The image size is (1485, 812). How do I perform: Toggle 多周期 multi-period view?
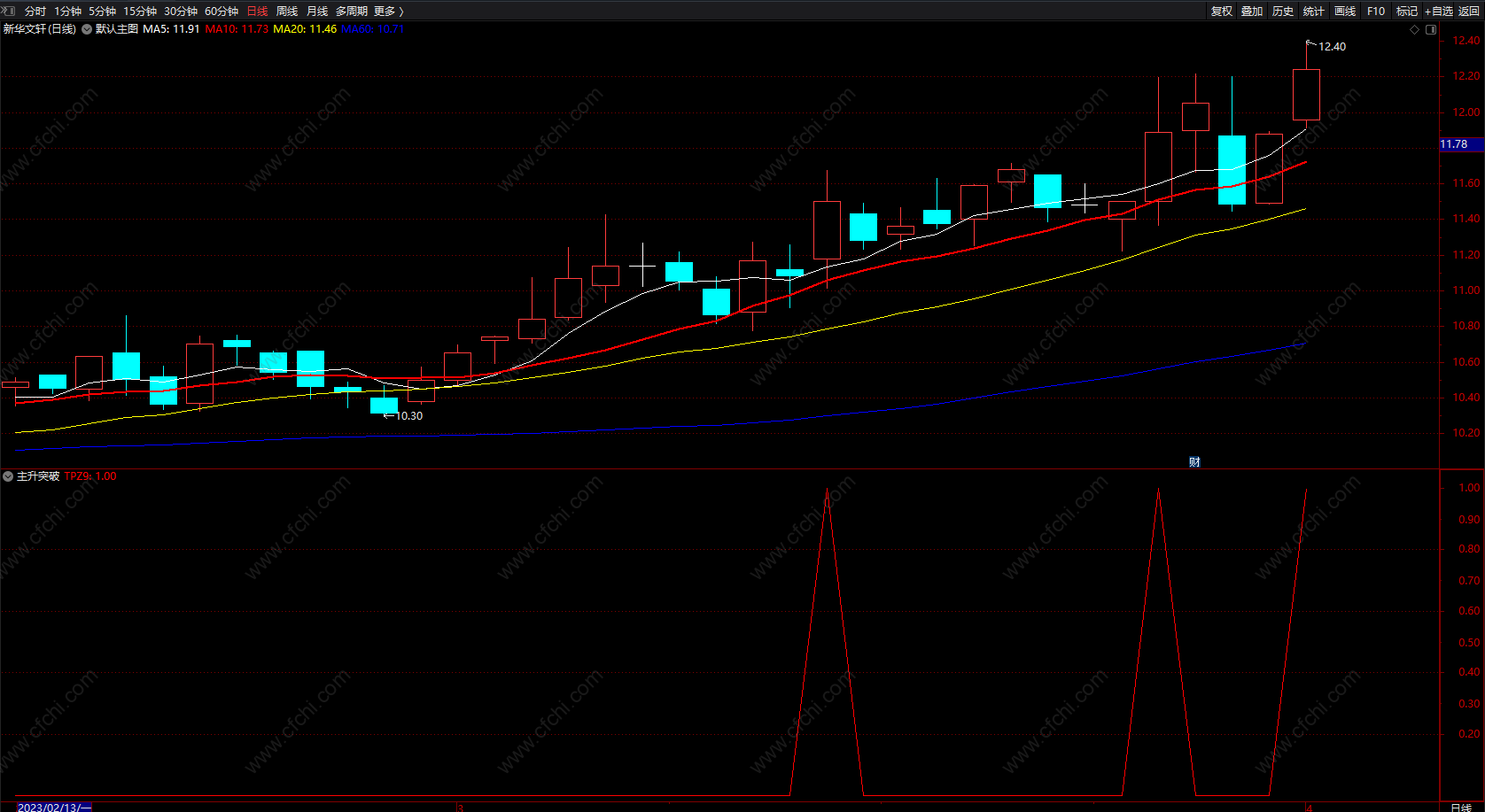(x=352, y=11)
